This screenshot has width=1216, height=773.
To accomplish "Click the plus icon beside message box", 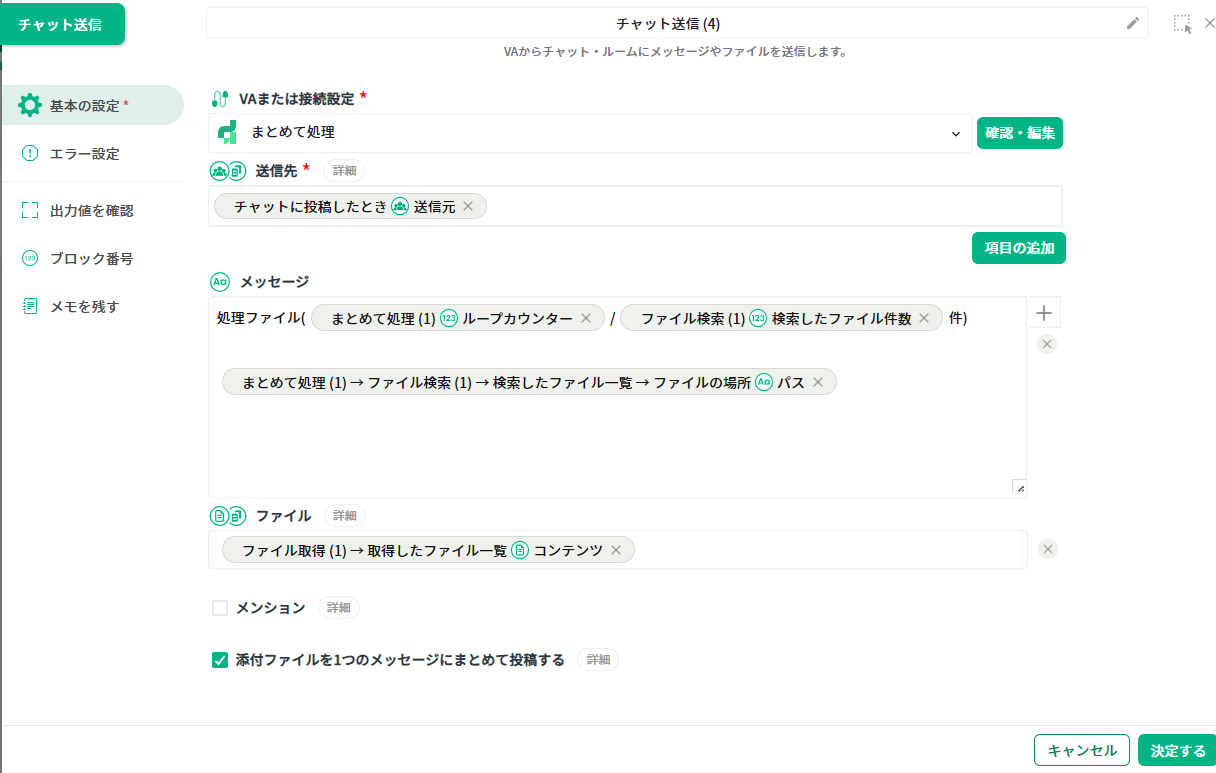I will tap(1044, 313).
